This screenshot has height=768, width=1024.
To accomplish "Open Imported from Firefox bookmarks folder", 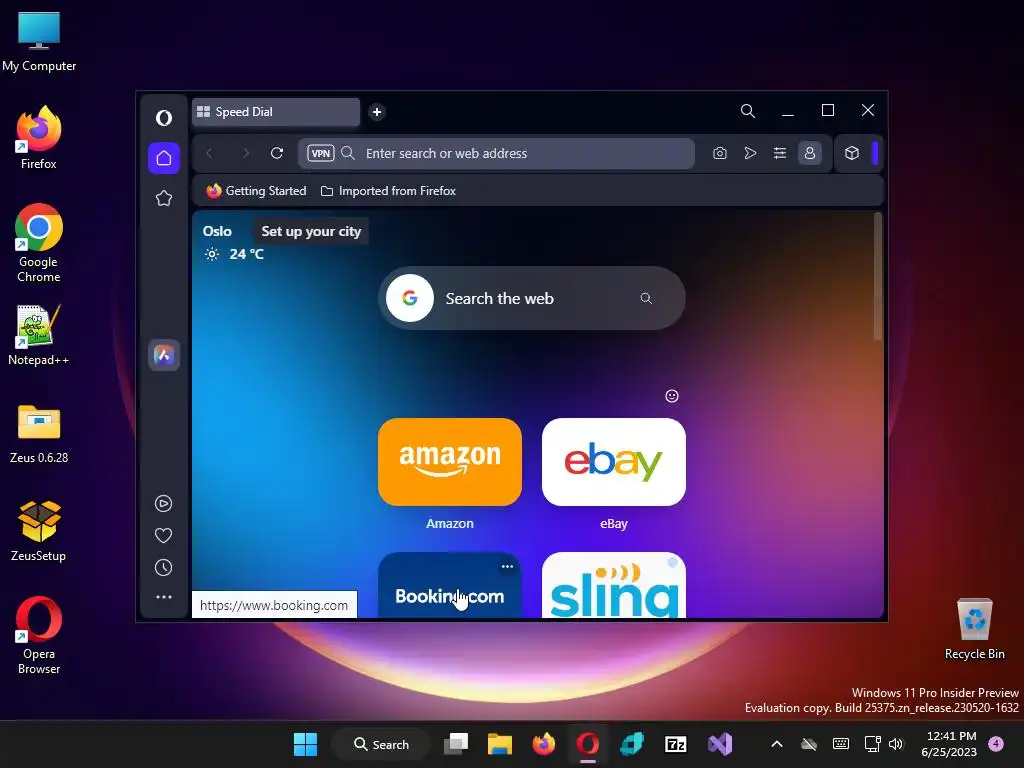I will 388,191.
